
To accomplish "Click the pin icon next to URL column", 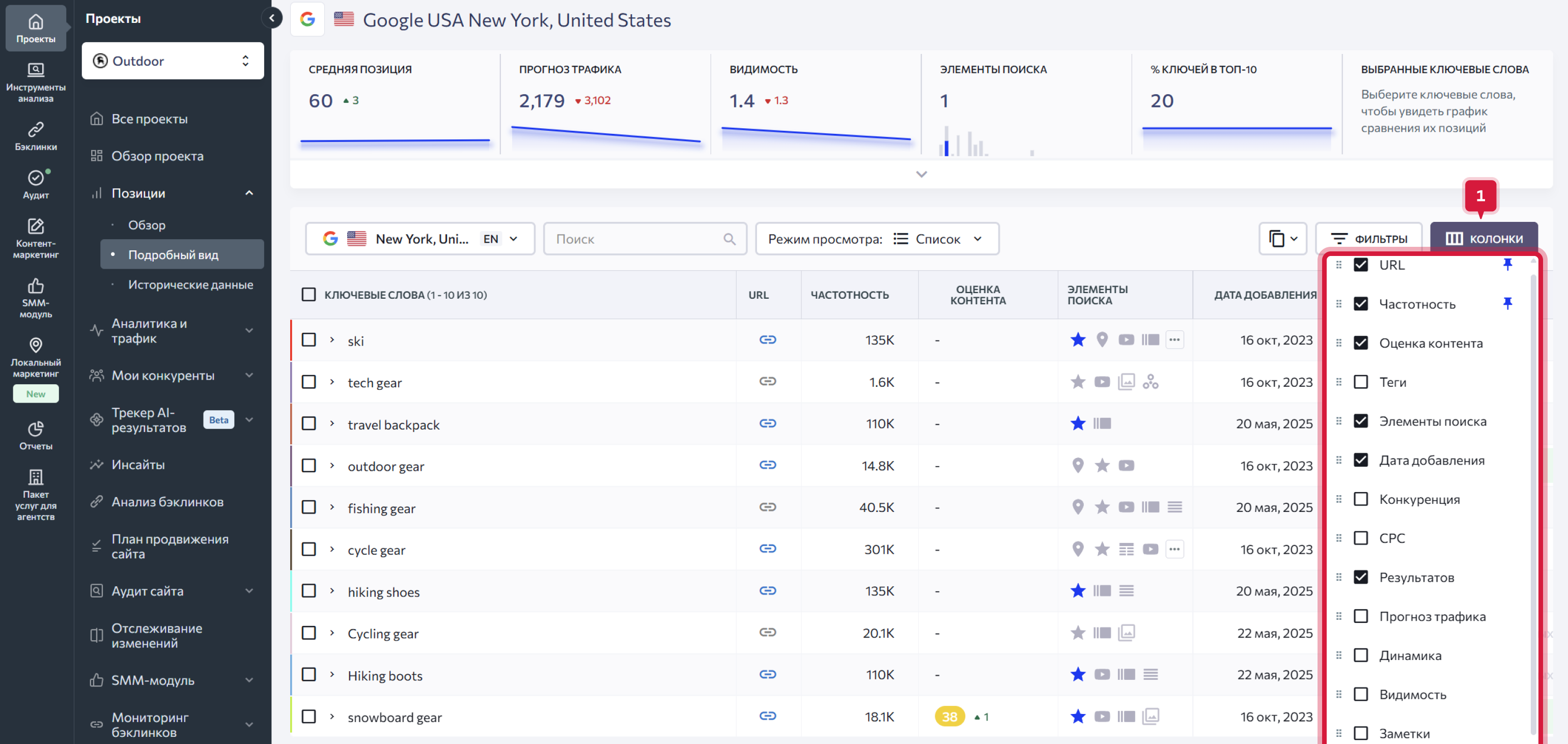I will pos(1507,264).
